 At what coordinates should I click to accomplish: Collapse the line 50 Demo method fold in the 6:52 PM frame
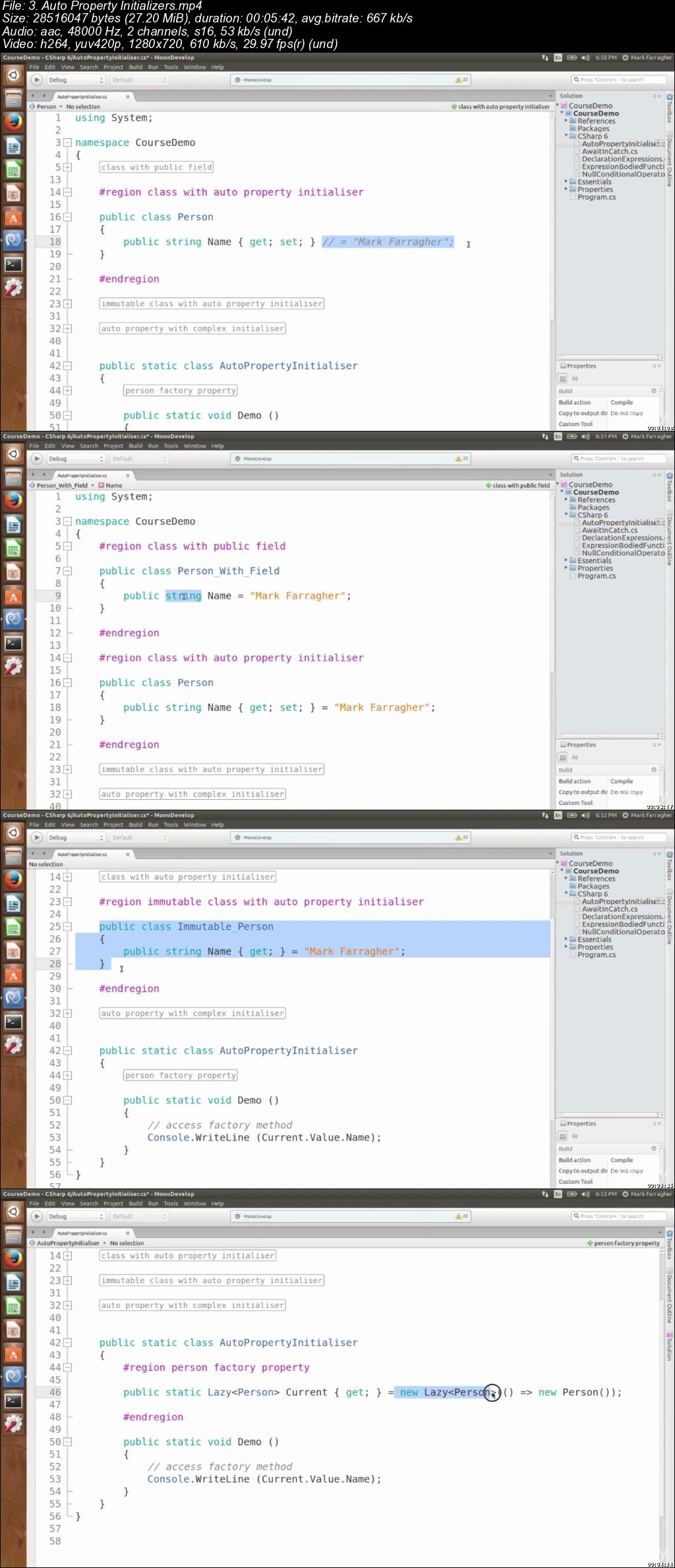67,1100
